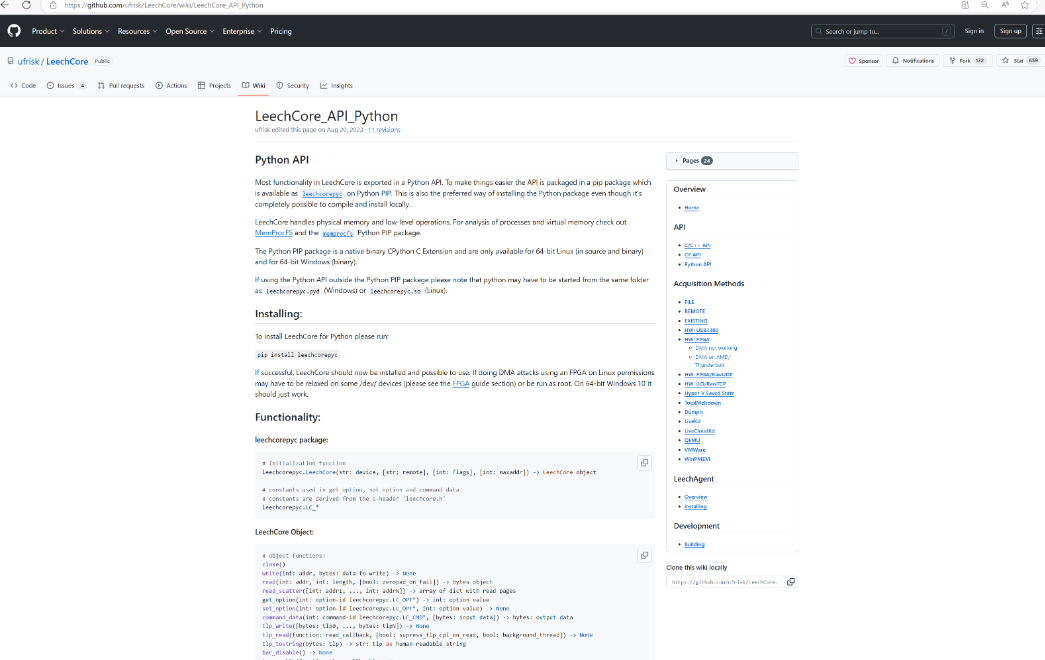Open the leechcorepyc PIP link

(x=322, y=194)
